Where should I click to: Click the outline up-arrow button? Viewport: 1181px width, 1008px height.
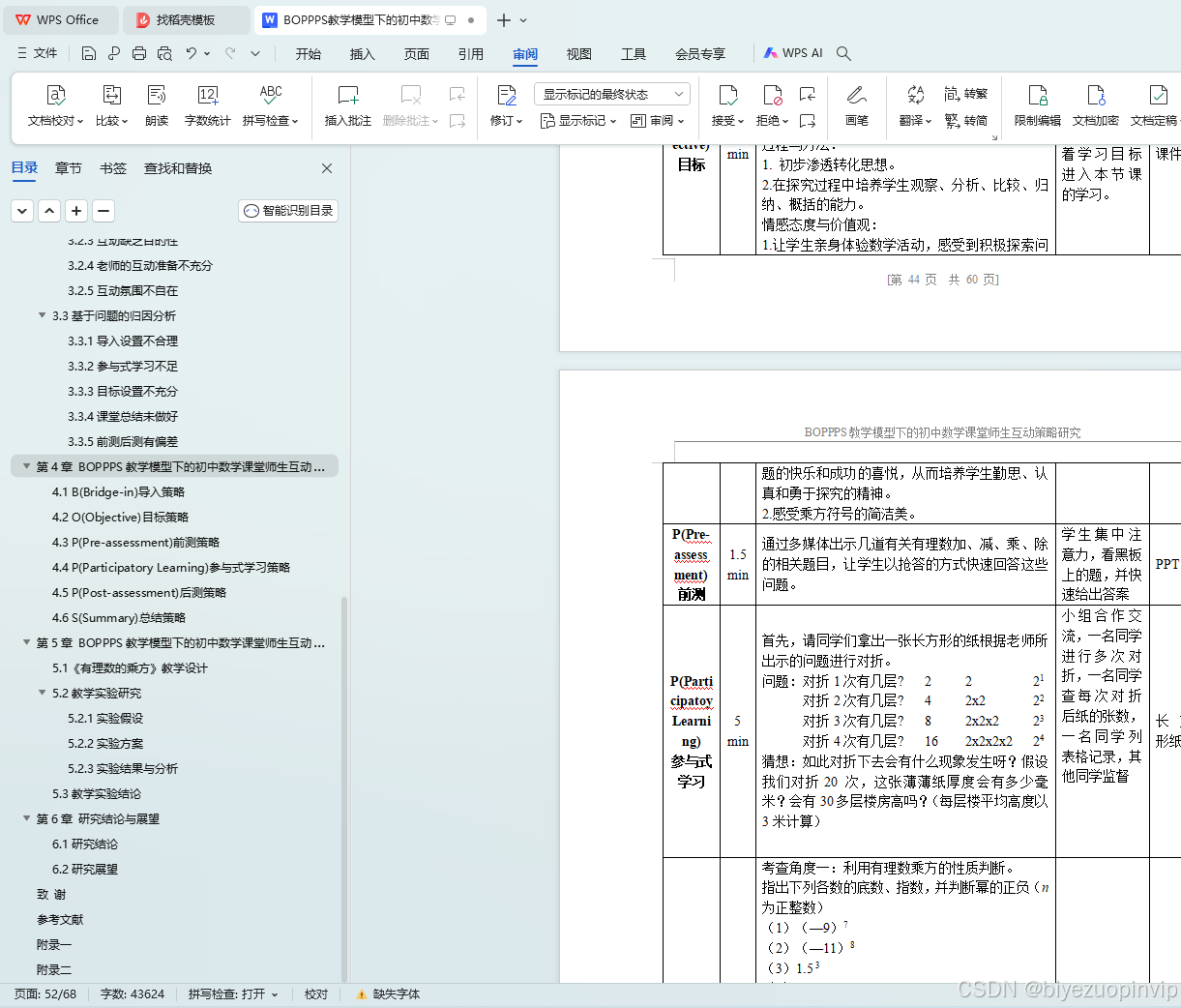(x=49, y=210)
